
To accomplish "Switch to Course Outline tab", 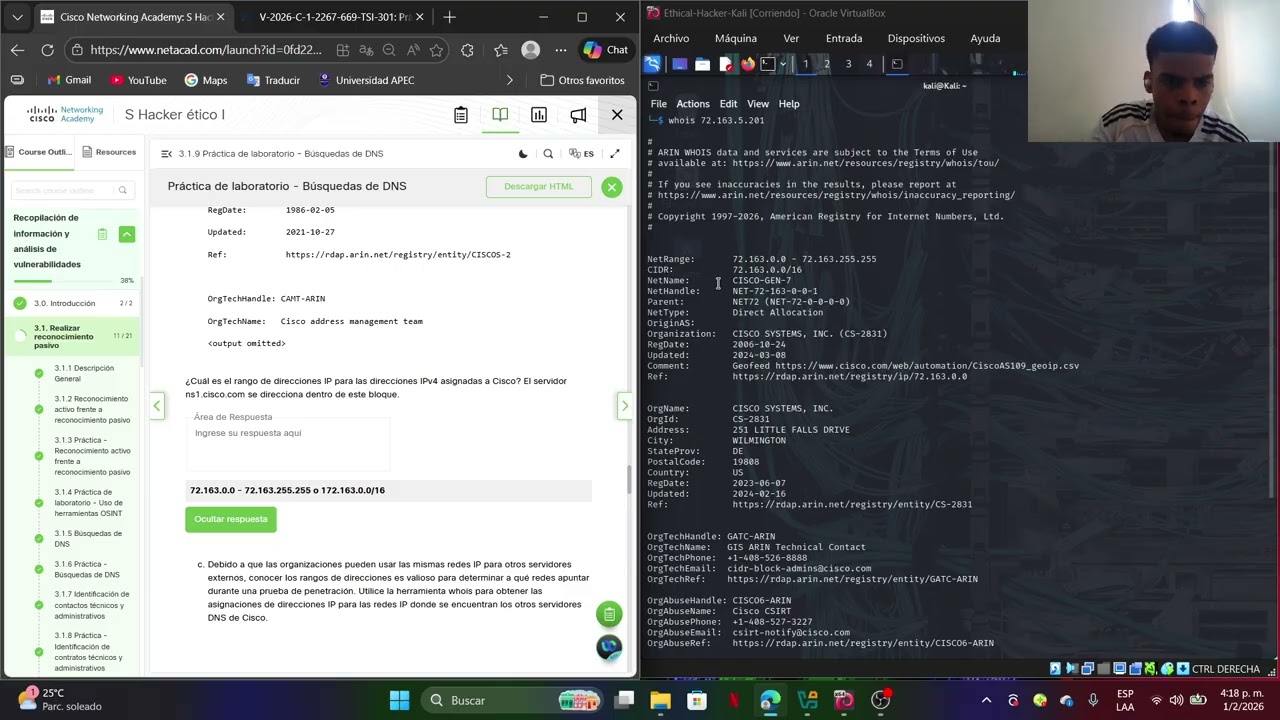I will click(38, 152).
